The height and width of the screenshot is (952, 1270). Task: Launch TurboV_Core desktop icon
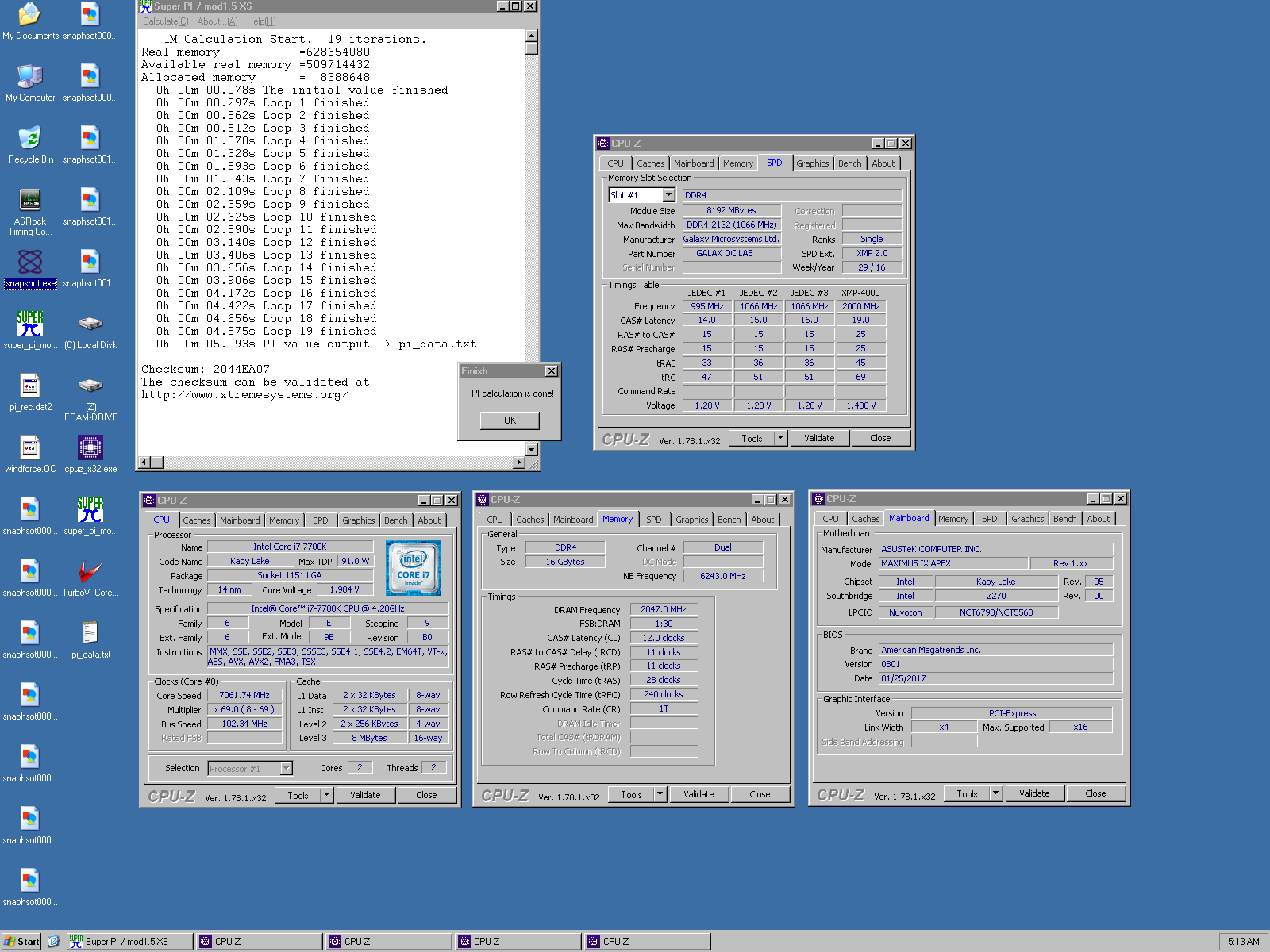click(x=90, y=578)
